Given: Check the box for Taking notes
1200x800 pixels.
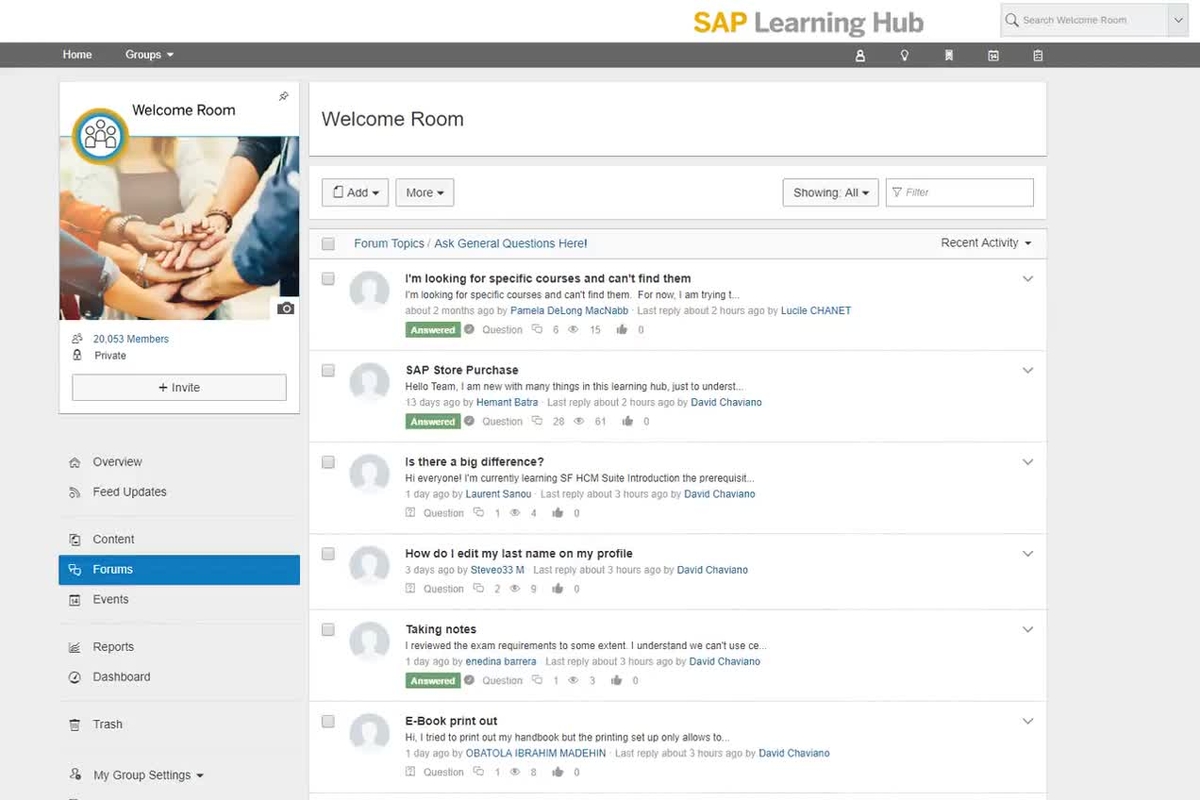Looking at the screenshot, I should pyautogui.click(x=328, y=629).
